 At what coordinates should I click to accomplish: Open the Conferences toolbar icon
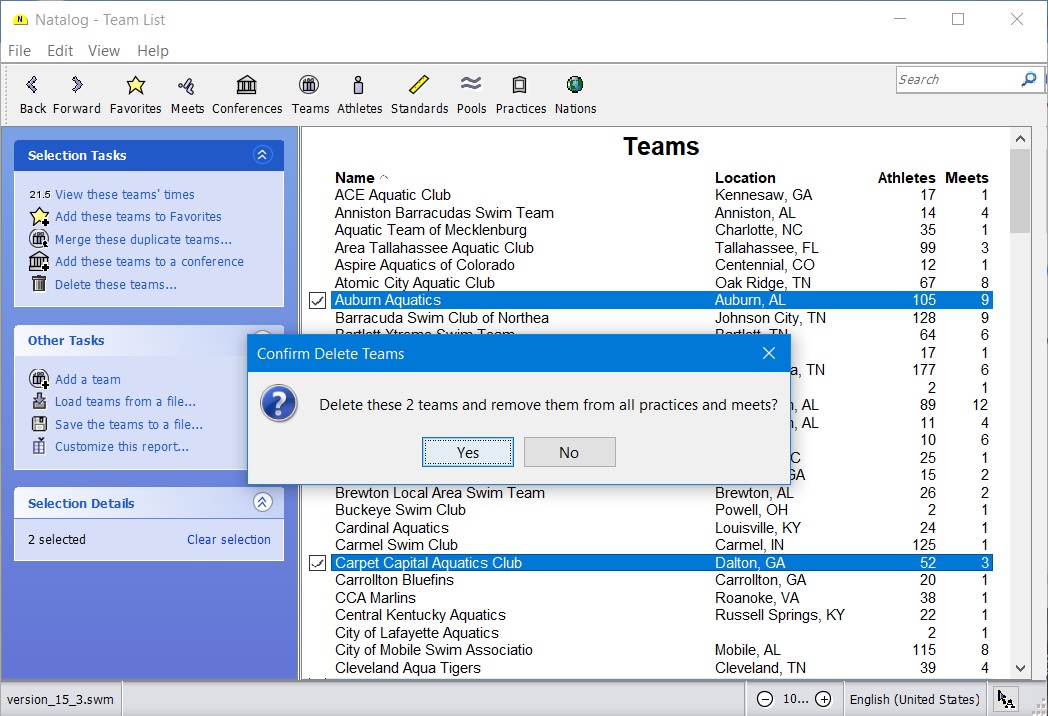click(x=247, y=86)
